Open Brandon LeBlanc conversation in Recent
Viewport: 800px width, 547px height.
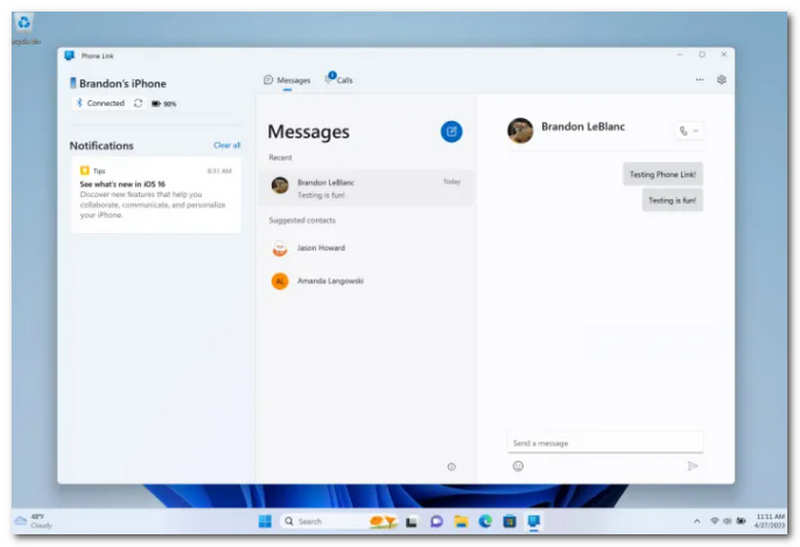tap(365, 188)
